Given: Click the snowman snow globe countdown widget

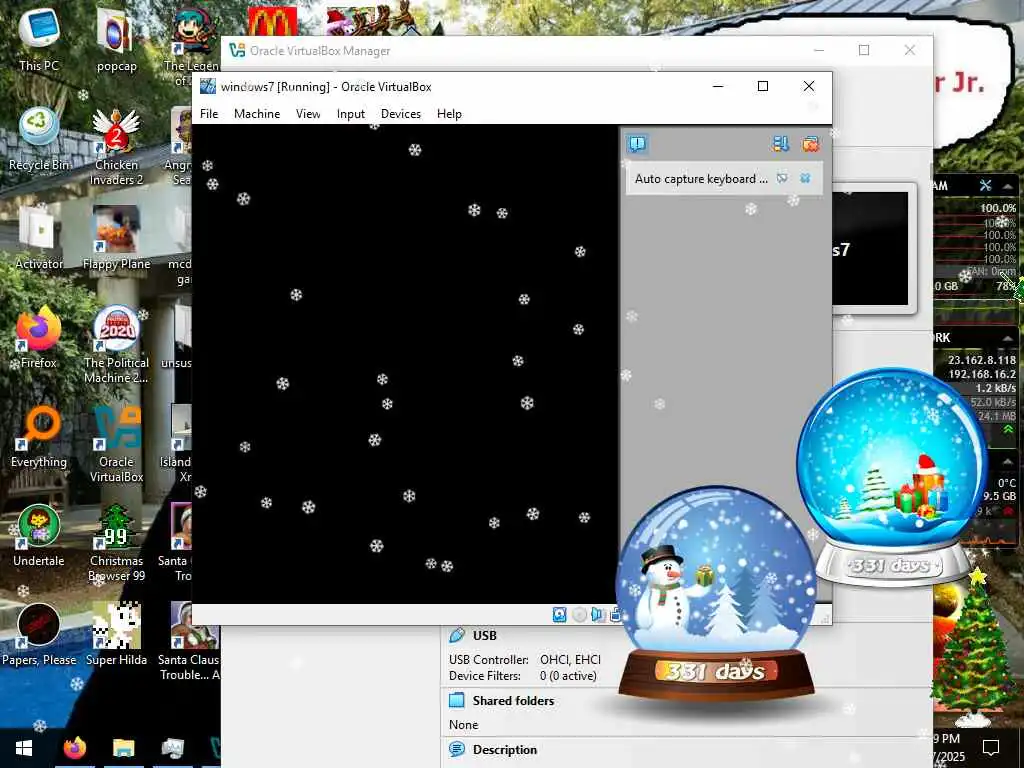Looking at the screenshot, I should pos(716,593).
